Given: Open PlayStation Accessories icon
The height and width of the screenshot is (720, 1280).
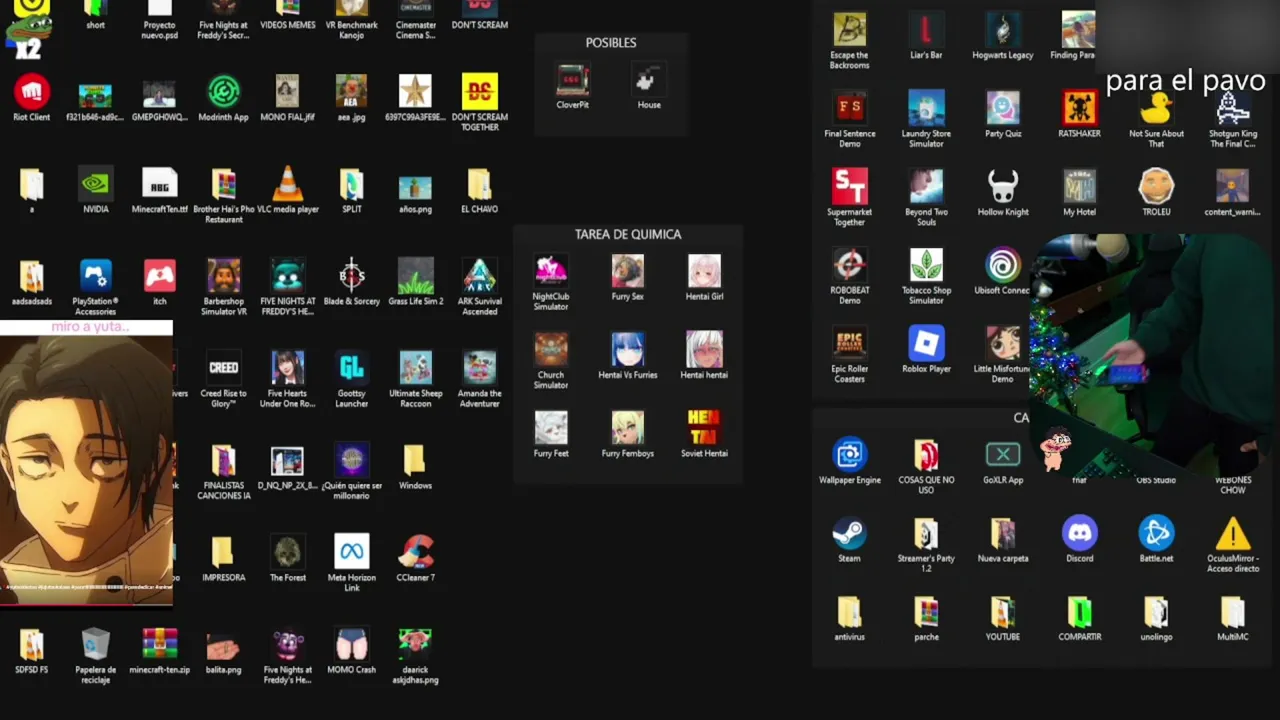Looking at the screenshot, I should click(95, 276).
